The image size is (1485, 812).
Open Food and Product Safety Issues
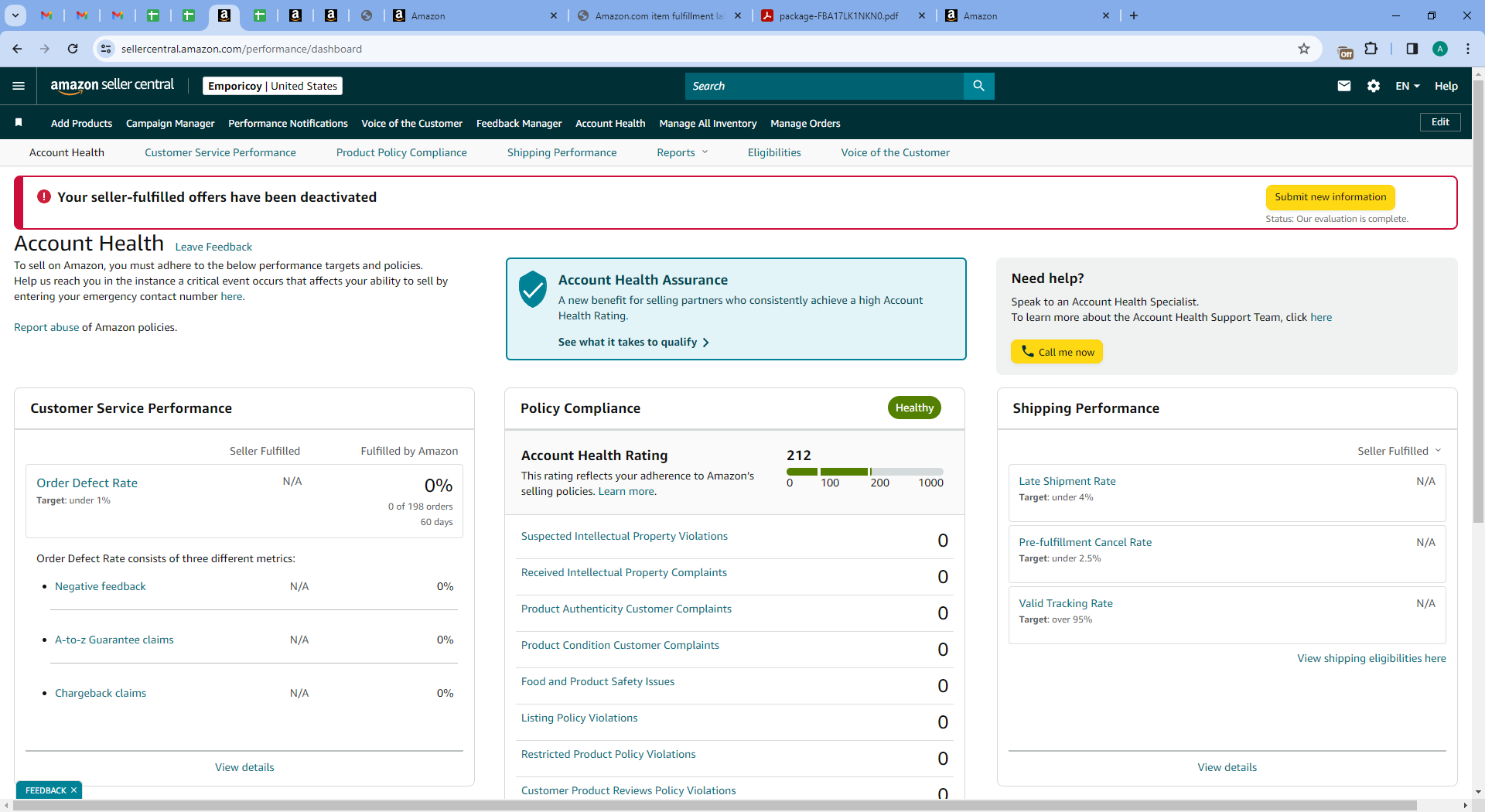click(598, 681)
